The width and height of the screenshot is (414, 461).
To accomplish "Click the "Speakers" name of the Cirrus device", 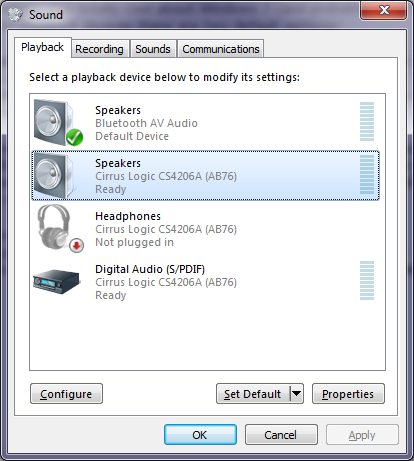I will click(x=118, y=163).
